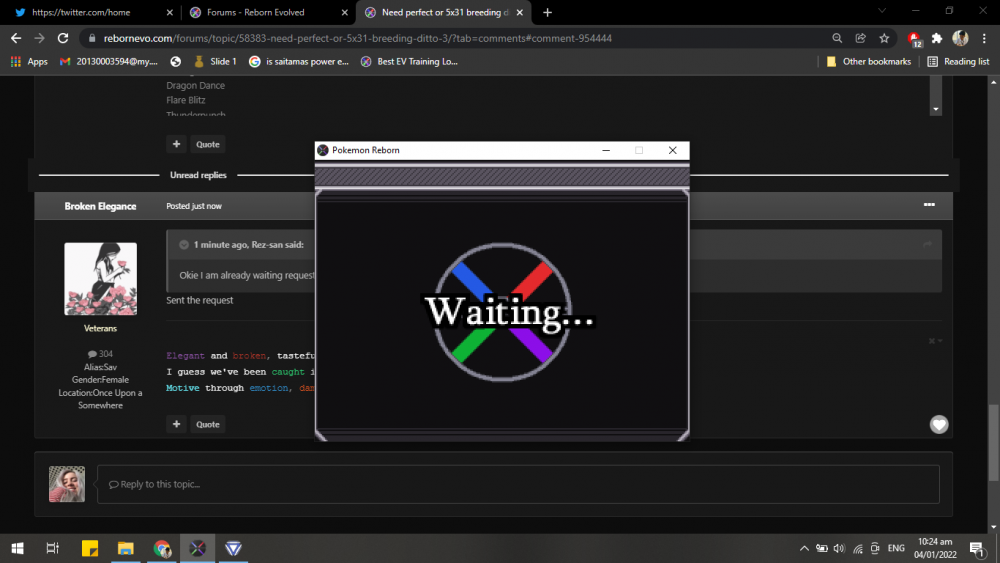The height and width of the screenshot is (563, 1000).
Task: Open File Explorer from taskbar
Action: tap(126, 548)
